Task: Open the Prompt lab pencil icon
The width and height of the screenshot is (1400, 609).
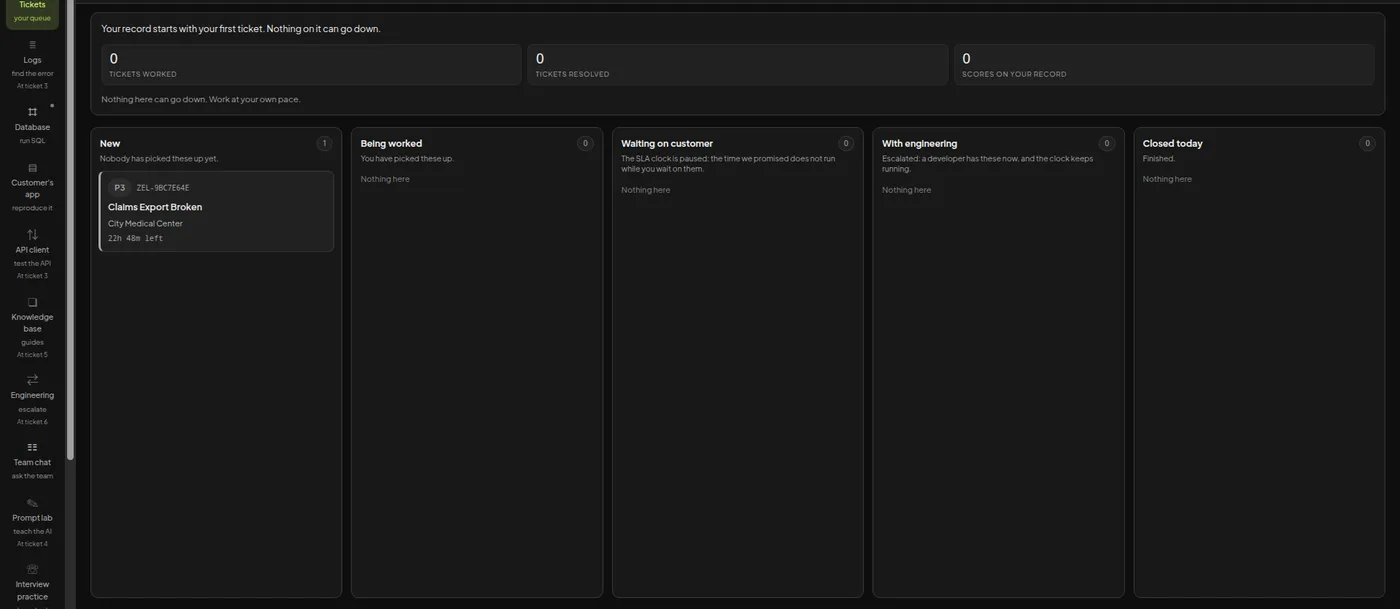Action: click(32, 503)
